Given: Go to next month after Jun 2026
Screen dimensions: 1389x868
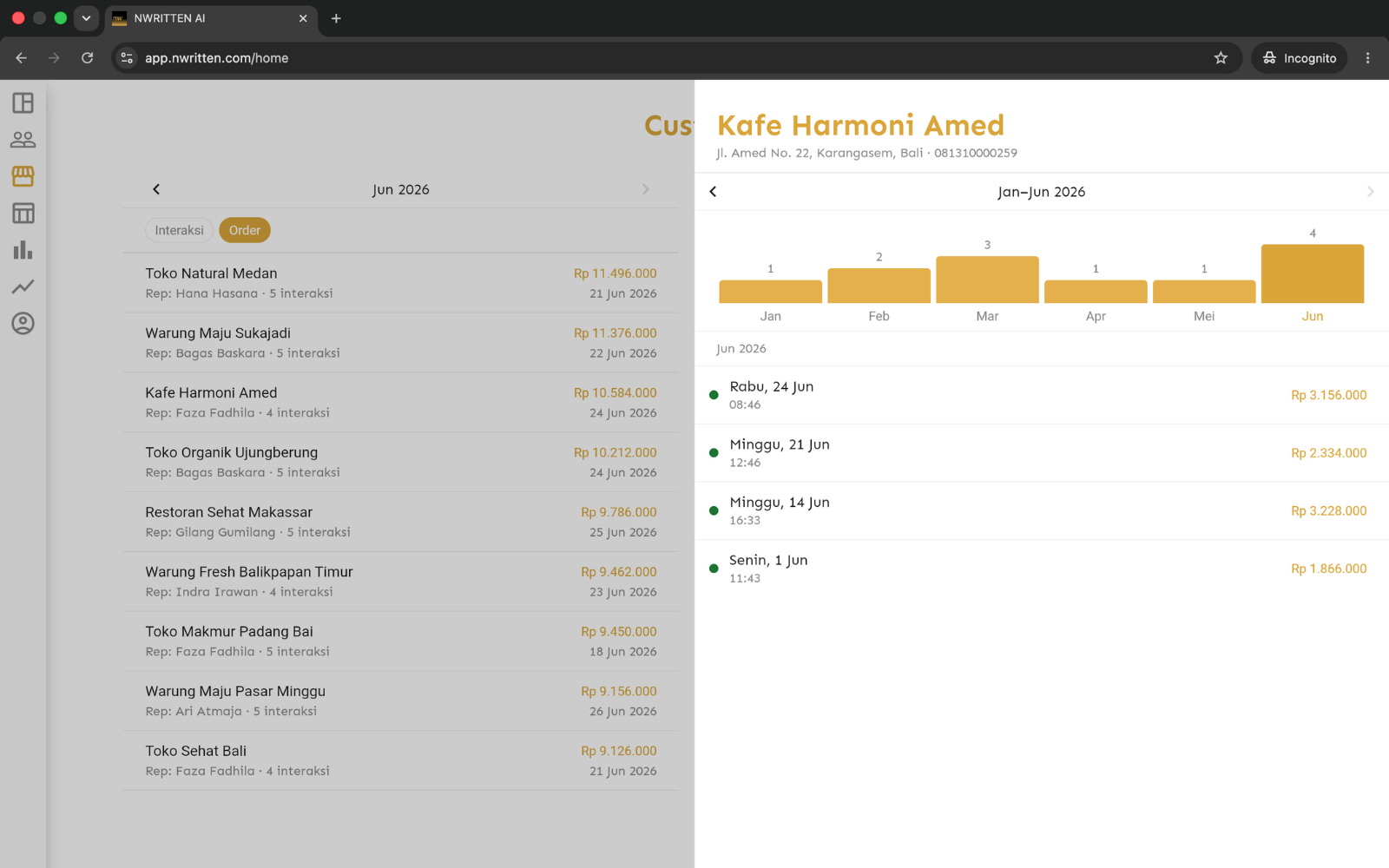Looking at the screenshot, I should coord(646,189).
